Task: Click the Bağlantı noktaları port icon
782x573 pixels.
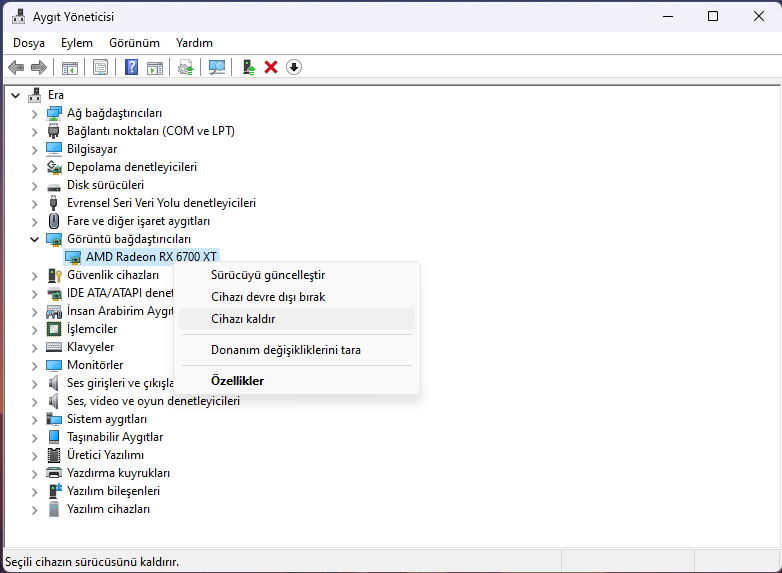Action: 53,131
